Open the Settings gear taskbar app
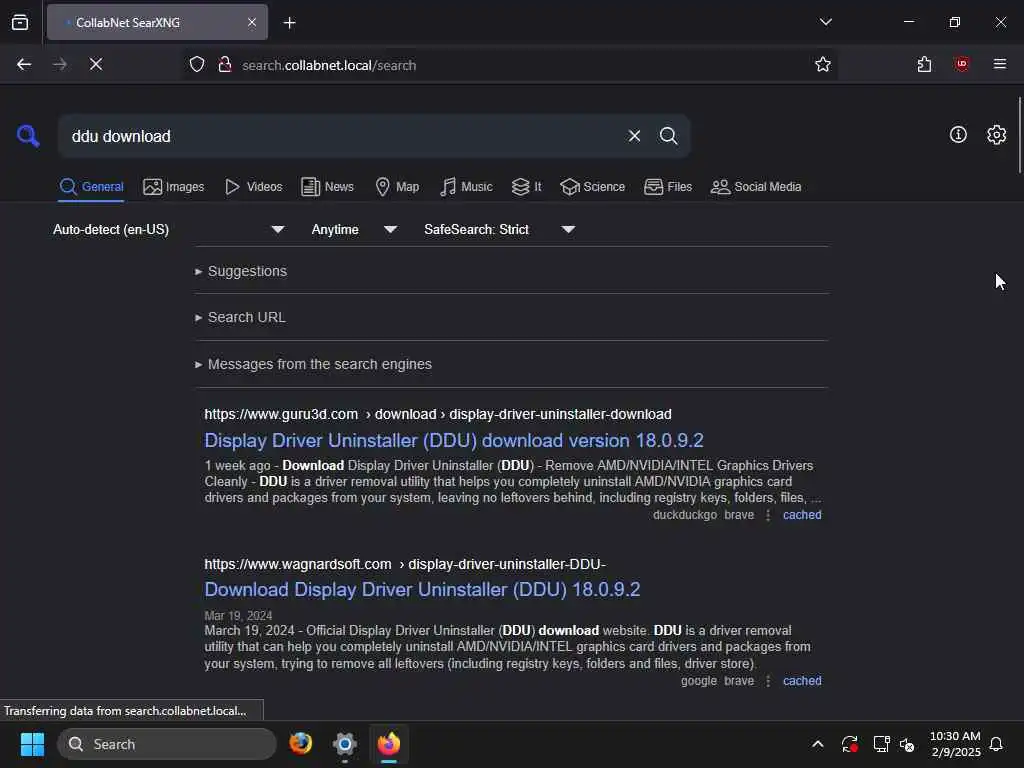1024x768 pixels. 345,743
